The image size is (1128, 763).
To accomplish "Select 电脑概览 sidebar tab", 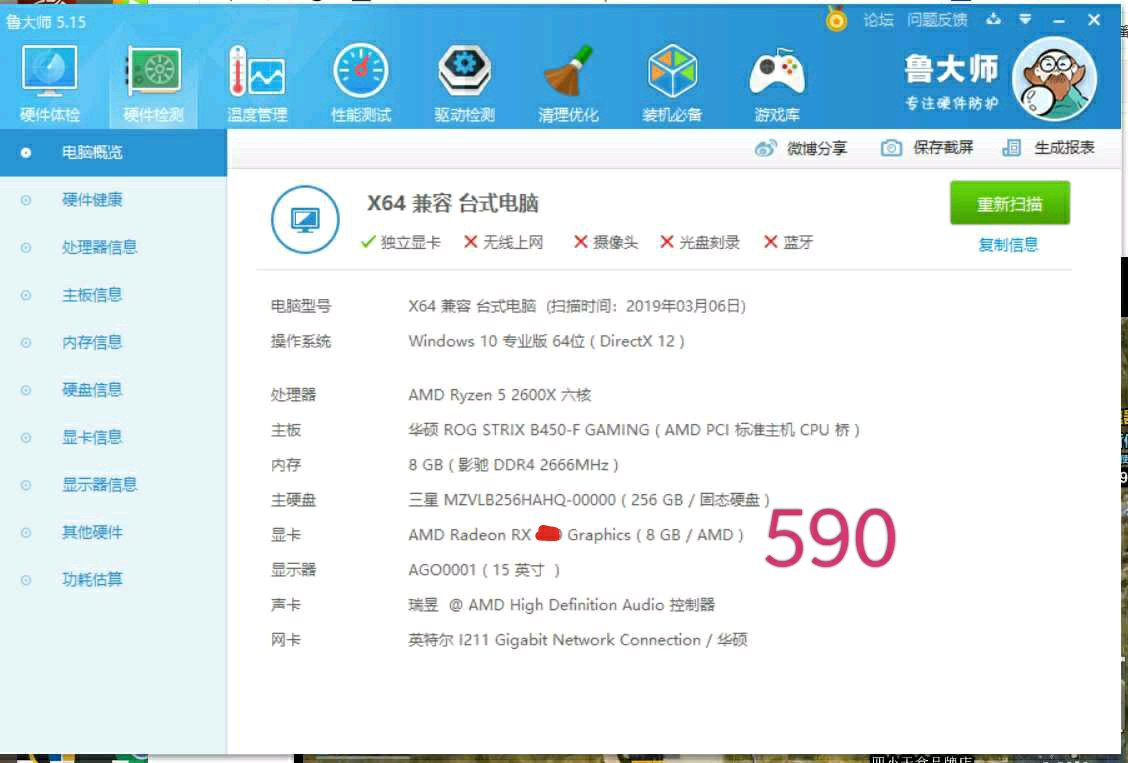I will 114,152.
